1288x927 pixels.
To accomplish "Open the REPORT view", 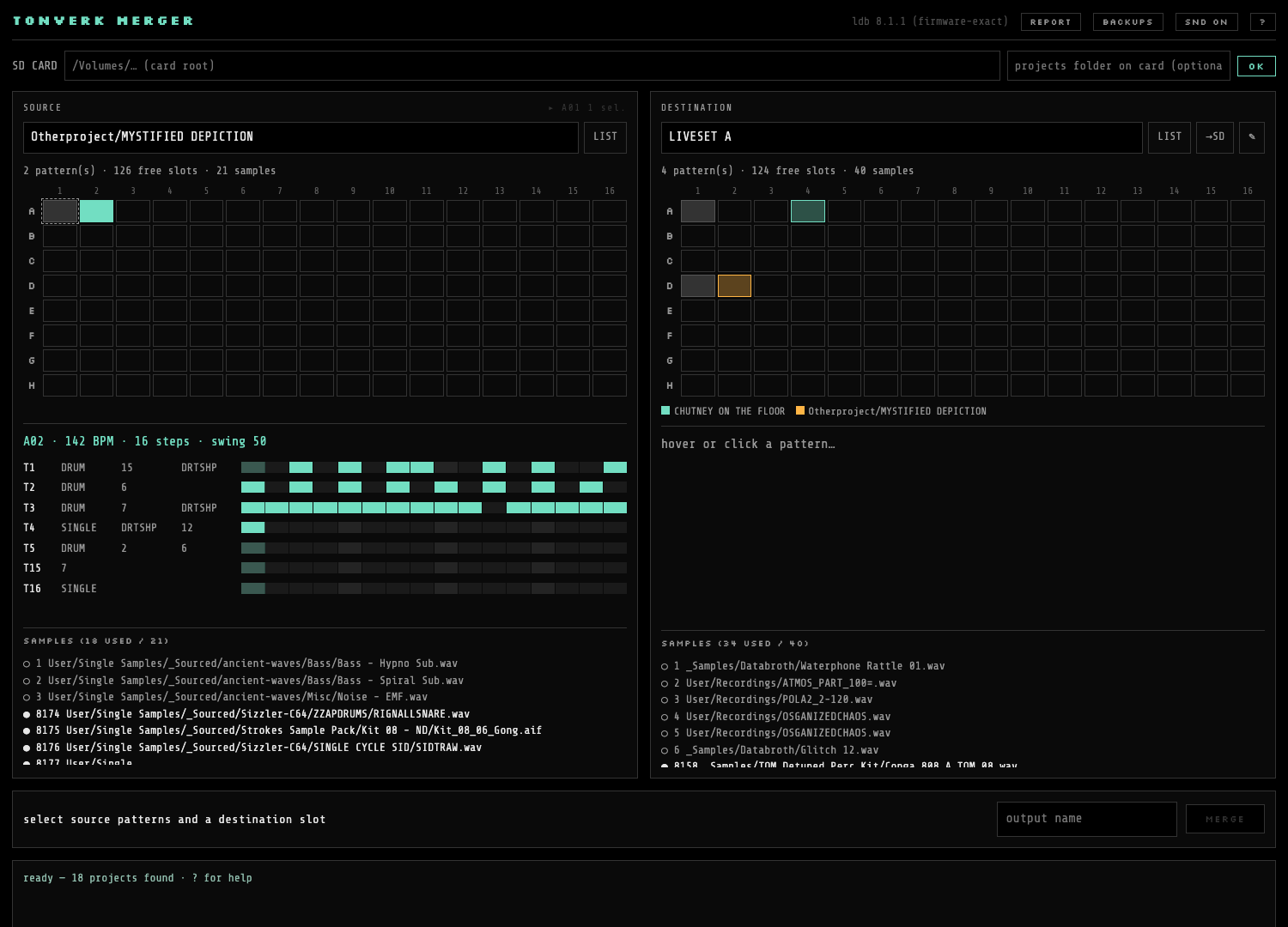I will click(x=1051, y=22).
